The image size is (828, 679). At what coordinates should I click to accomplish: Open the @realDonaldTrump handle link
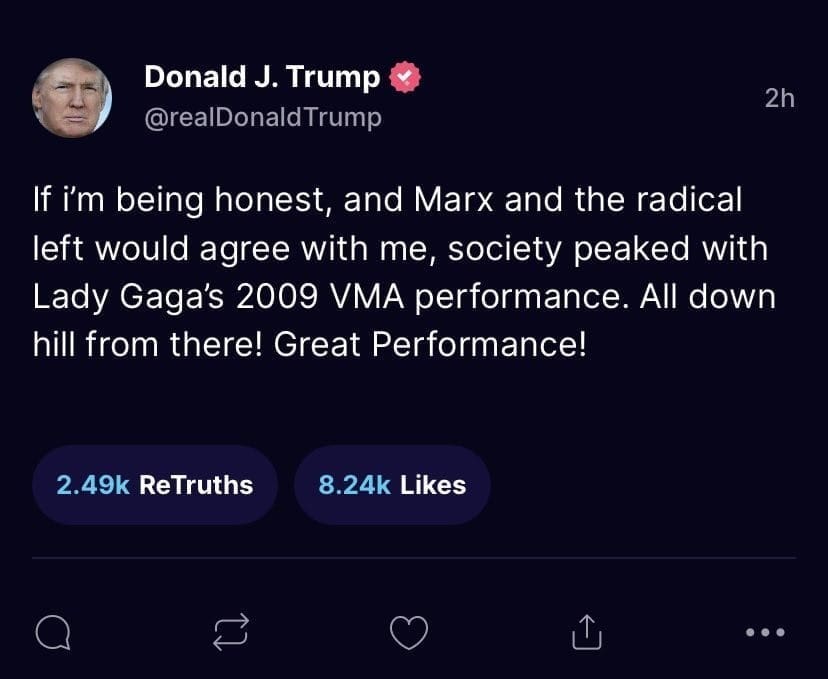click(264, 117)
